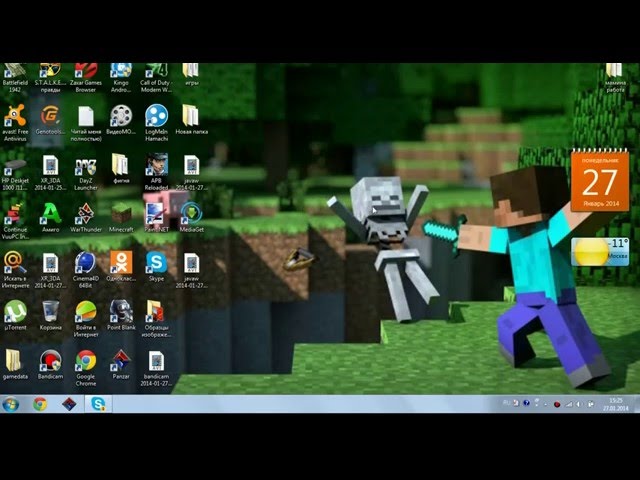640x480 pixels.
Task: Launch MediaGet
Action: tap(191, 217)
